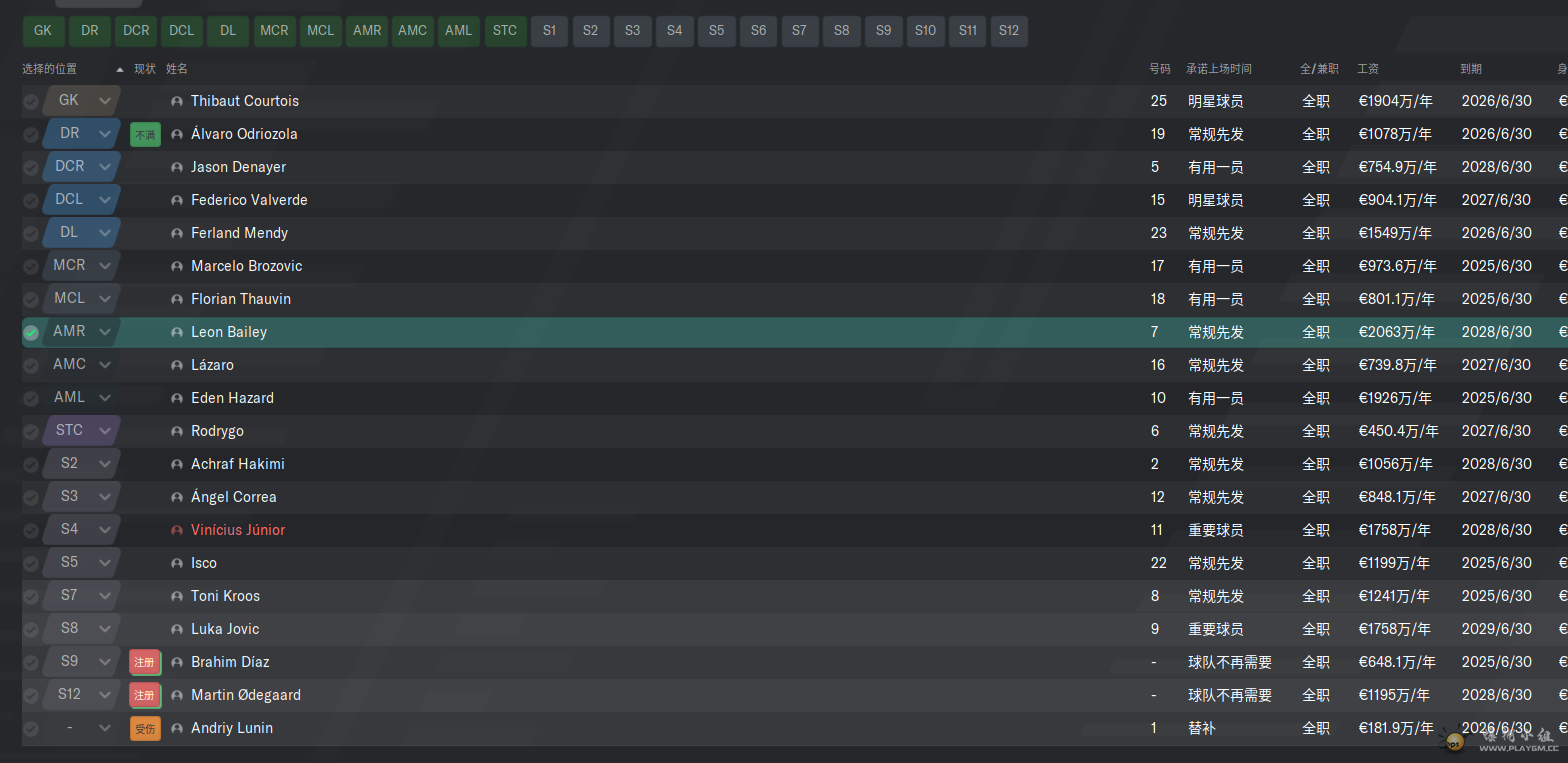Select the S12 substitute slot in top bar
Image resolution: width=1568 pixels, height=763 pixels.
tap(1008, 31)
